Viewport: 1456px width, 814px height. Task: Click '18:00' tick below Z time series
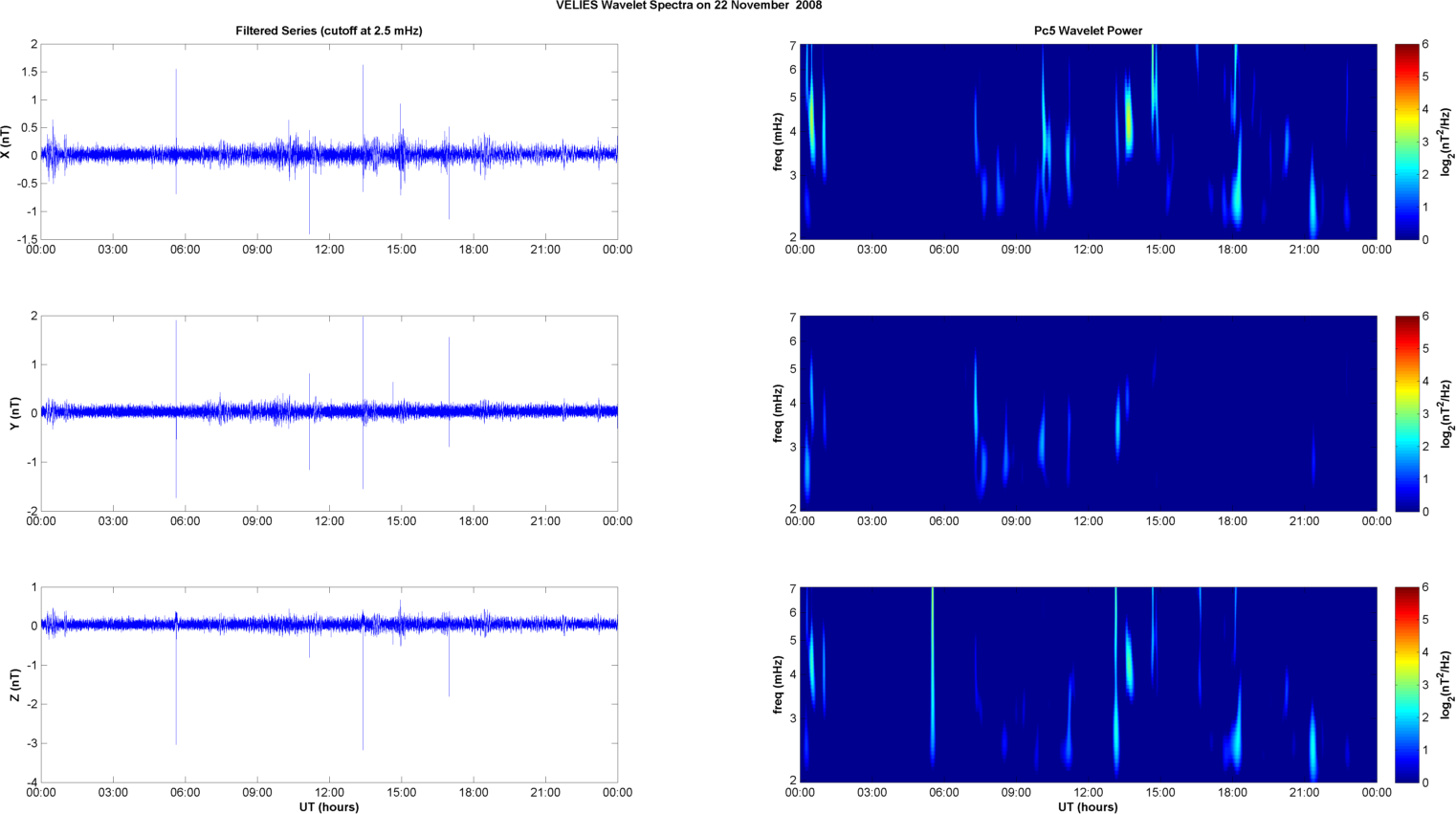point(474,792)
